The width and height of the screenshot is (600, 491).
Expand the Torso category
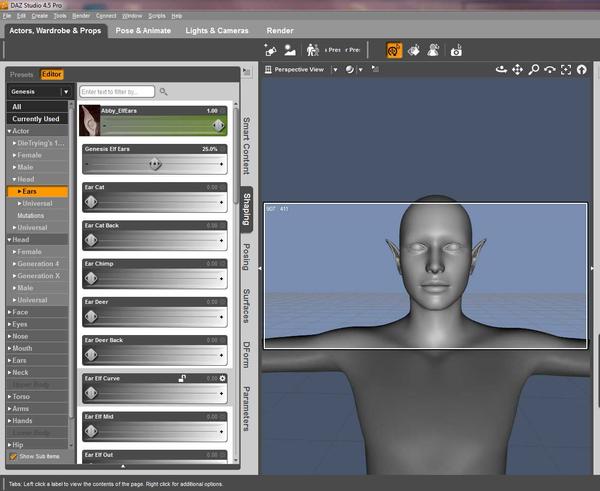pyautogui.click(x=10, y=396)
